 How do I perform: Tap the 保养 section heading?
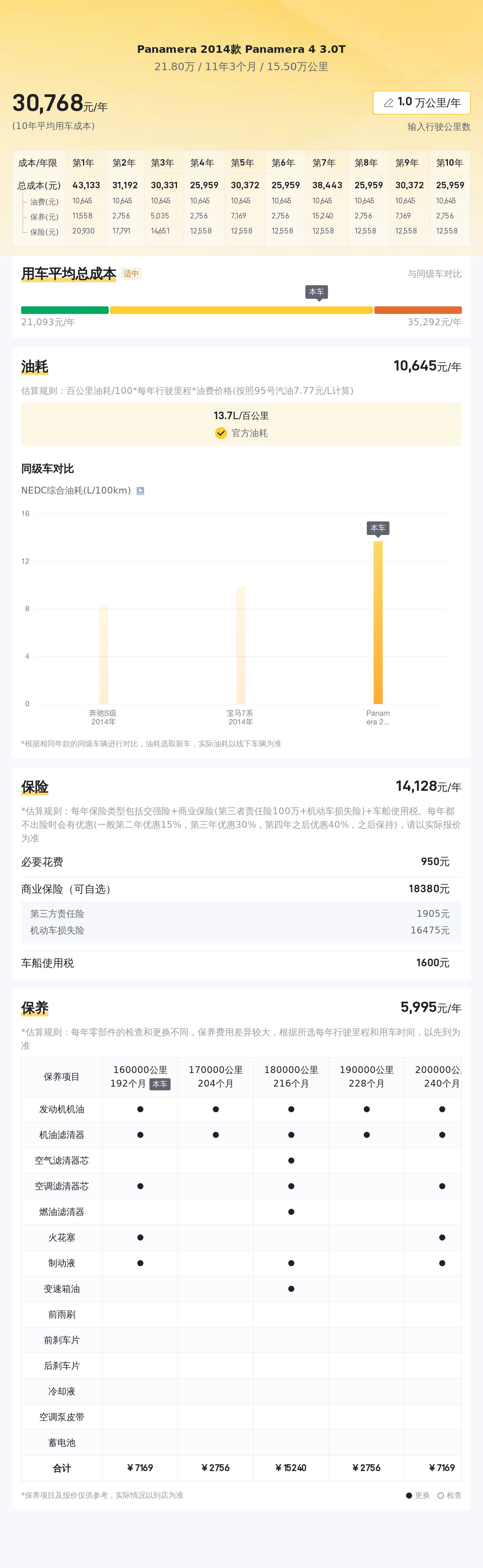pos(35,1008)
